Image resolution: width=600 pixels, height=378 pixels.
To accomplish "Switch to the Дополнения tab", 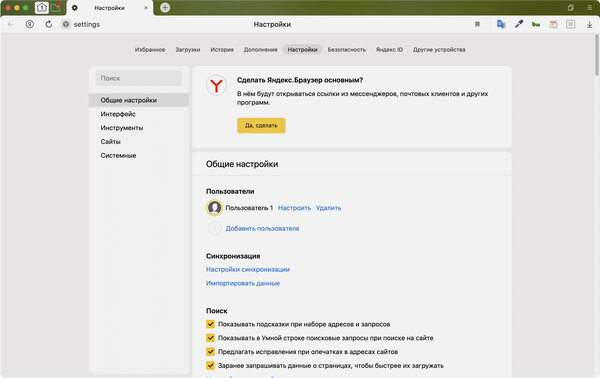I will click(x=260, y=50).
